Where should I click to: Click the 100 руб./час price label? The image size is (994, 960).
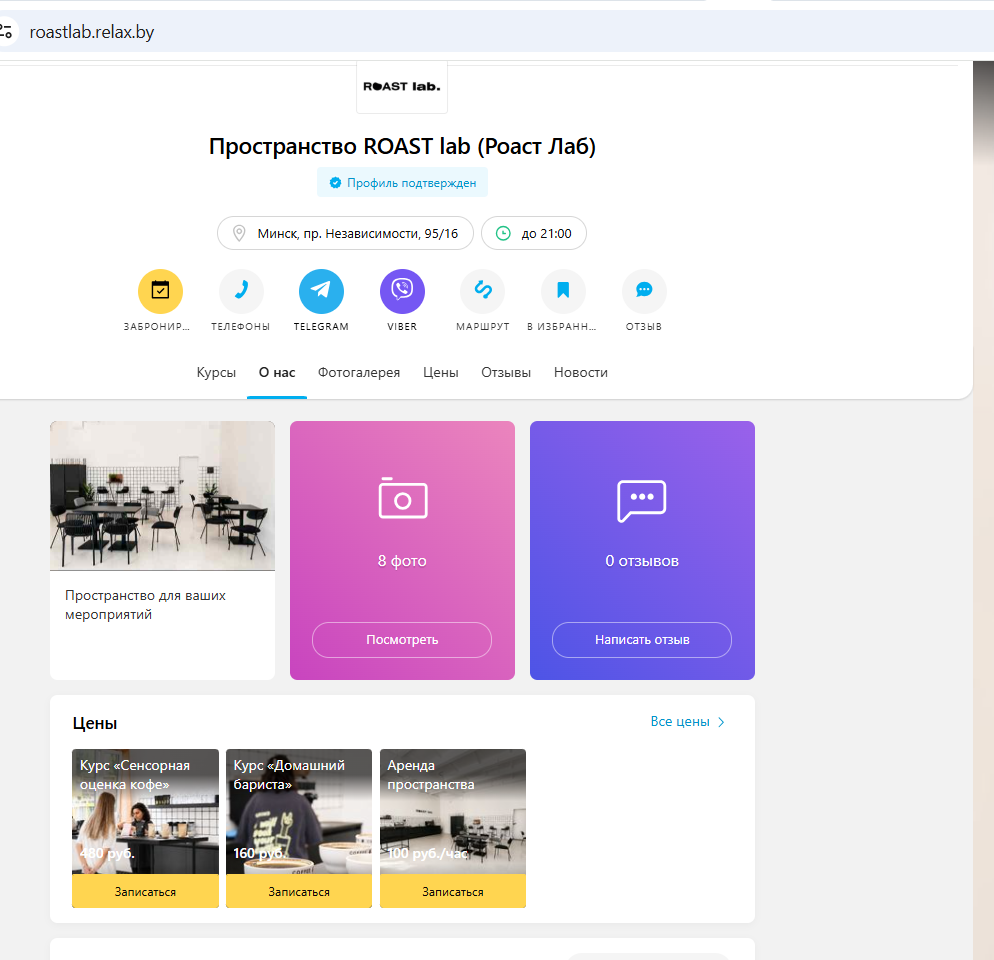[427, 853]
